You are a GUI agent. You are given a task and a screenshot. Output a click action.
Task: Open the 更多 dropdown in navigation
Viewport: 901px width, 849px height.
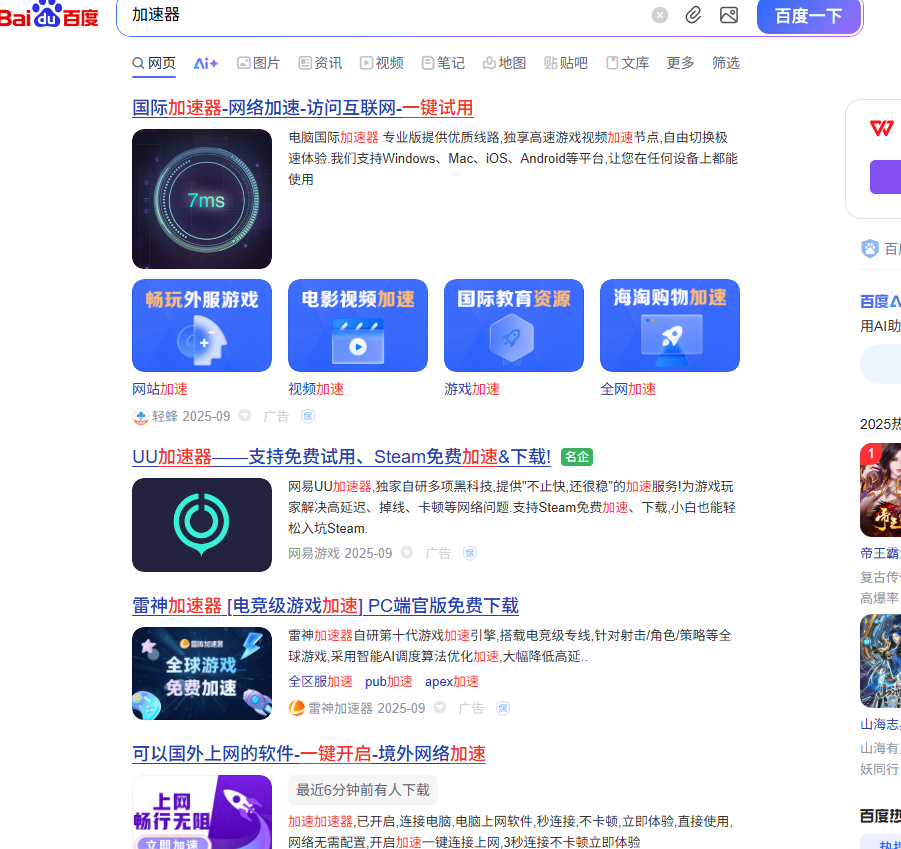pyautogui.click(x=680, y=63)
